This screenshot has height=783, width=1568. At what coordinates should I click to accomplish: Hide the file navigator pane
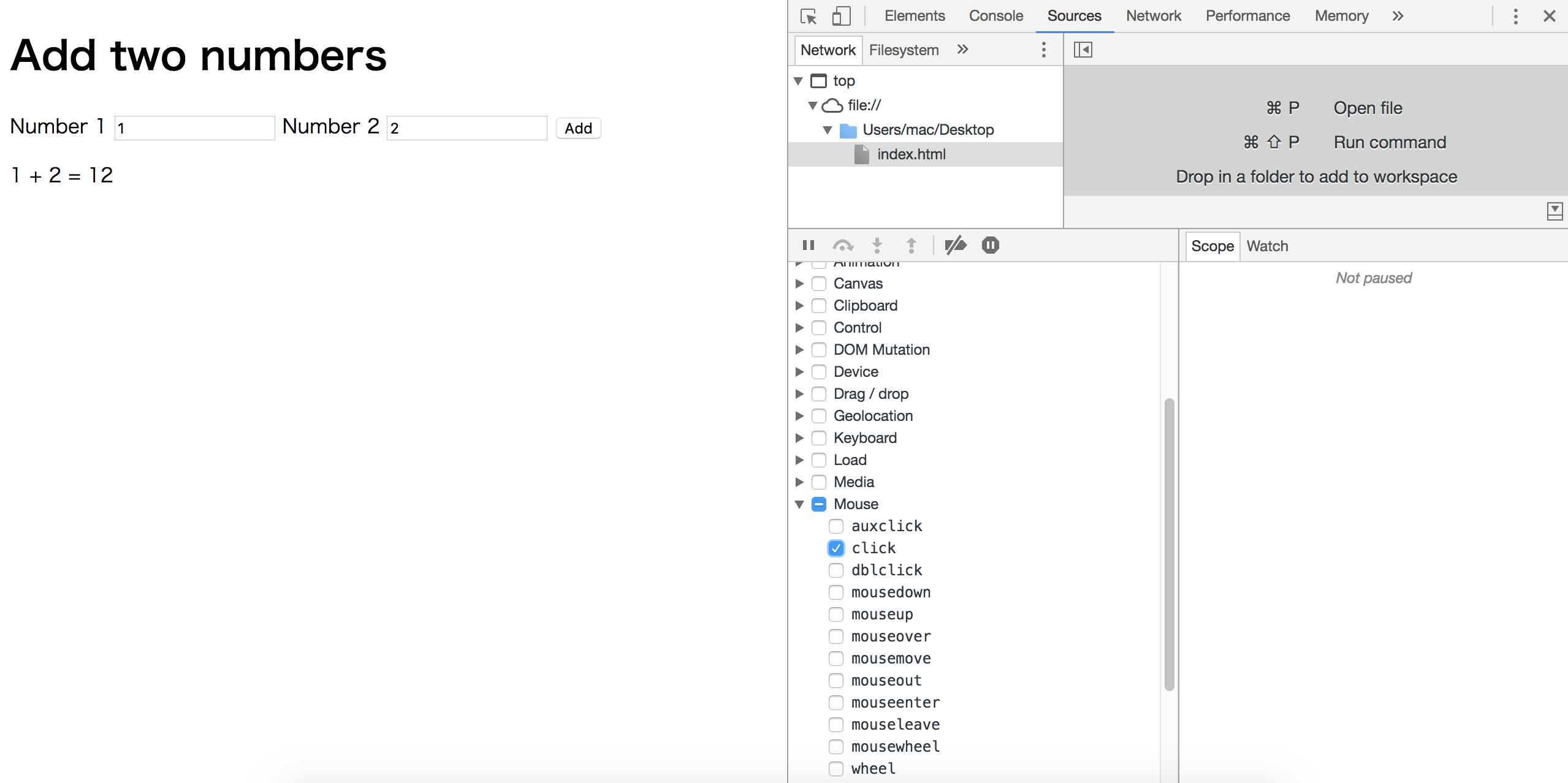click(x=1083, y=50)
